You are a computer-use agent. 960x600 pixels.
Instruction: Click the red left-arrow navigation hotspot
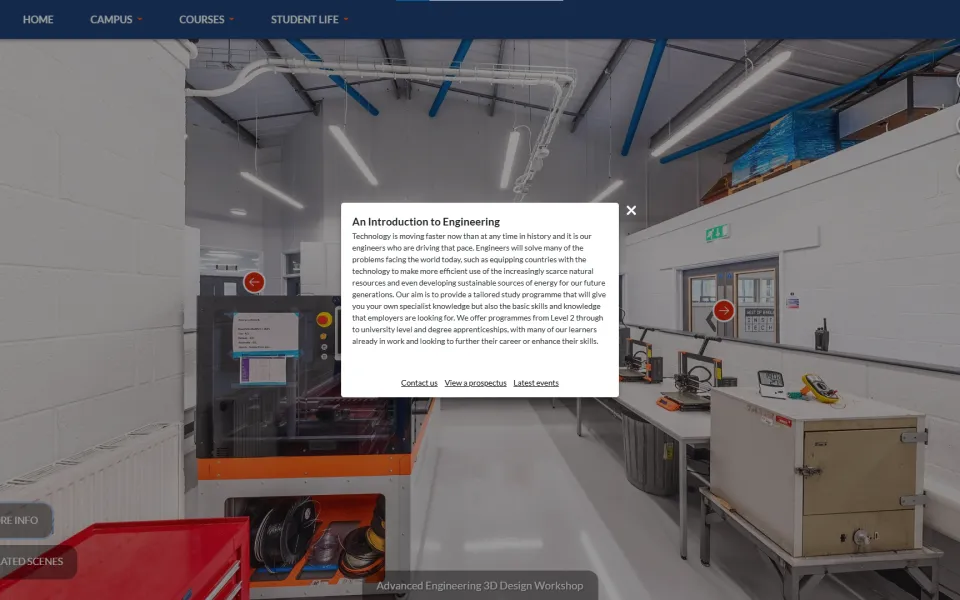(x=254, y=282)
